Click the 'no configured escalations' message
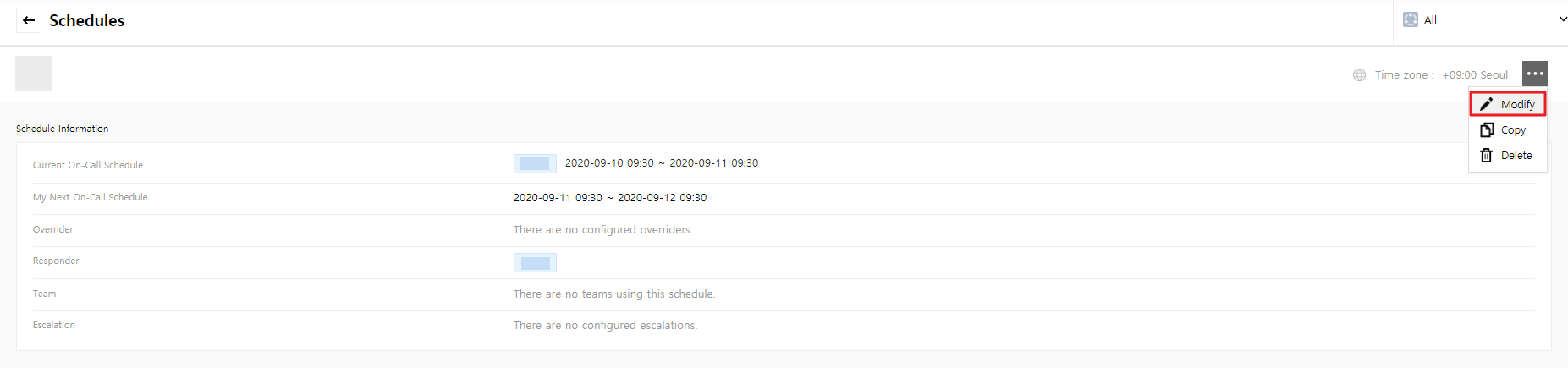This screenshot has height=368, width=1568. (605, 326)
